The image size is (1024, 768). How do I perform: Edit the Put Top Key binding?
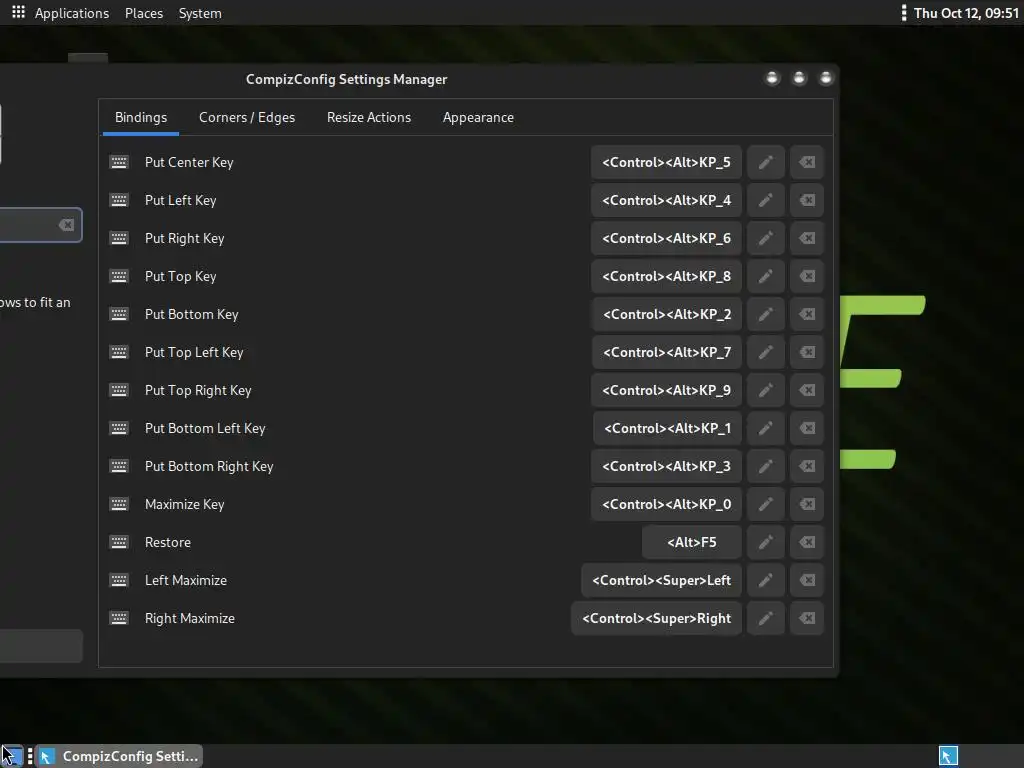(765, 276)
